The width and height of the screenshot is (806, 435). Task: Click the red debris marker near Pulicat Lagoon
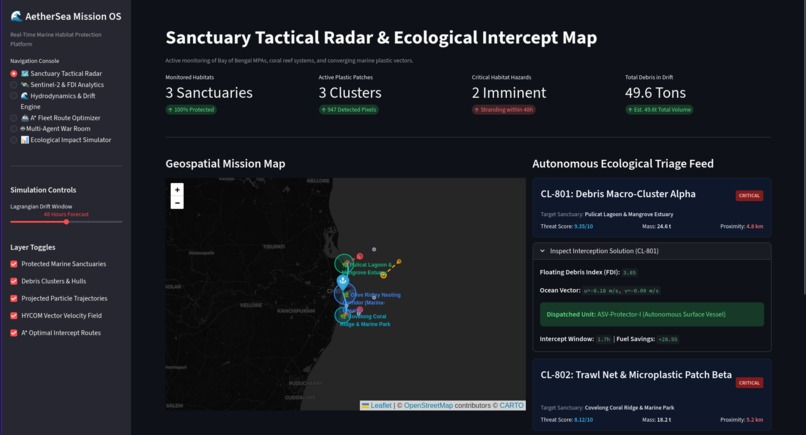pyautogui.click(x=360, y=256)
